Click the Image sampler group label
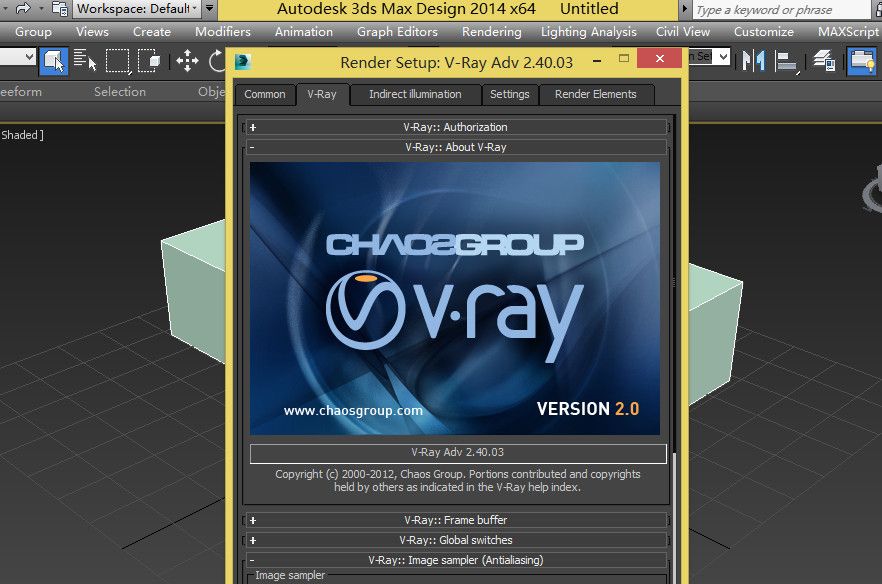This screenshot has width=882, height=584. tap(290, 576)
